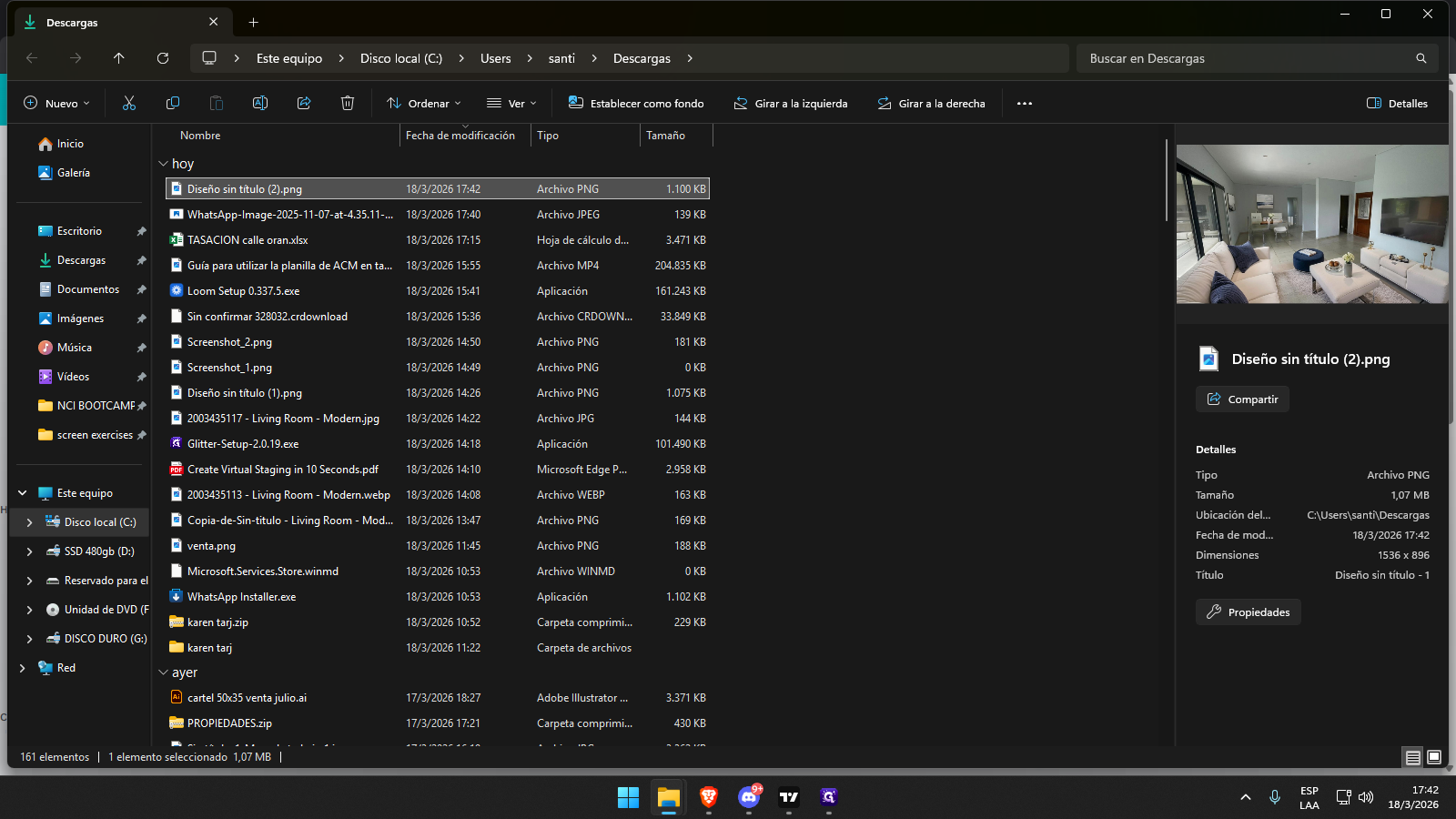Open Brave browser from the taskbar

point(709,797)
